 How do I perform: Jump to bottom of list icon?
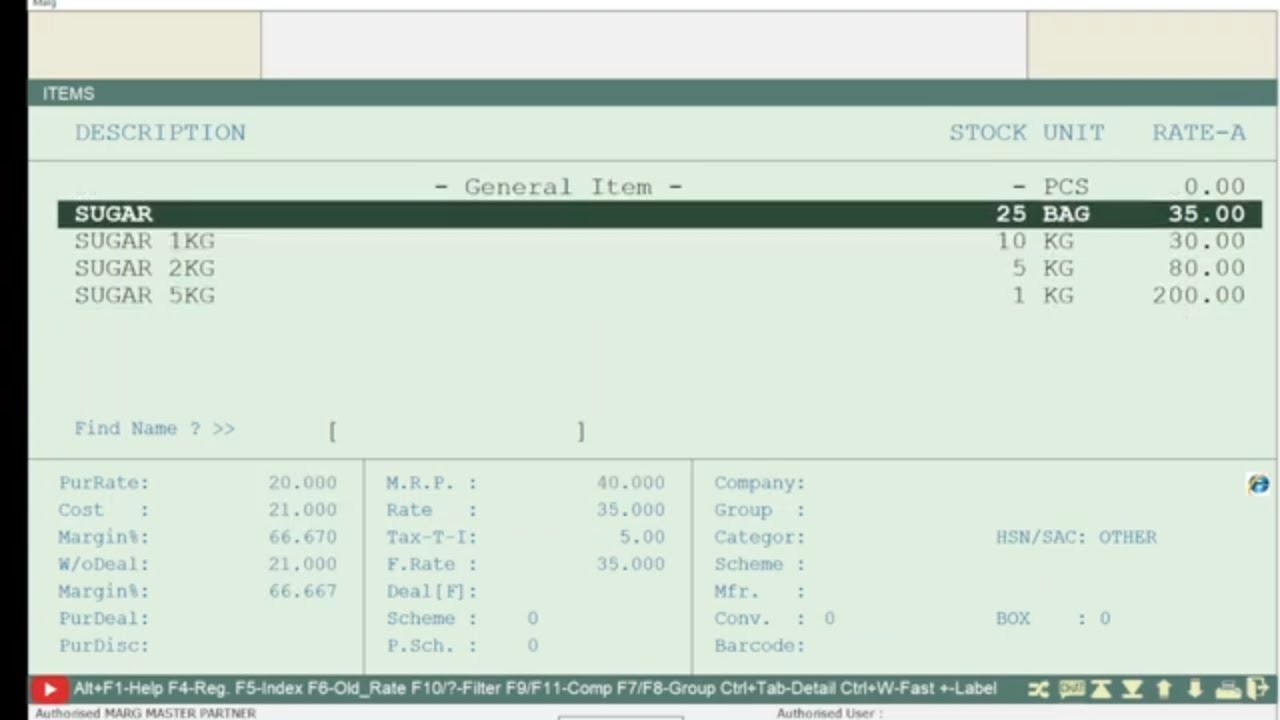tap(1132, 689)
